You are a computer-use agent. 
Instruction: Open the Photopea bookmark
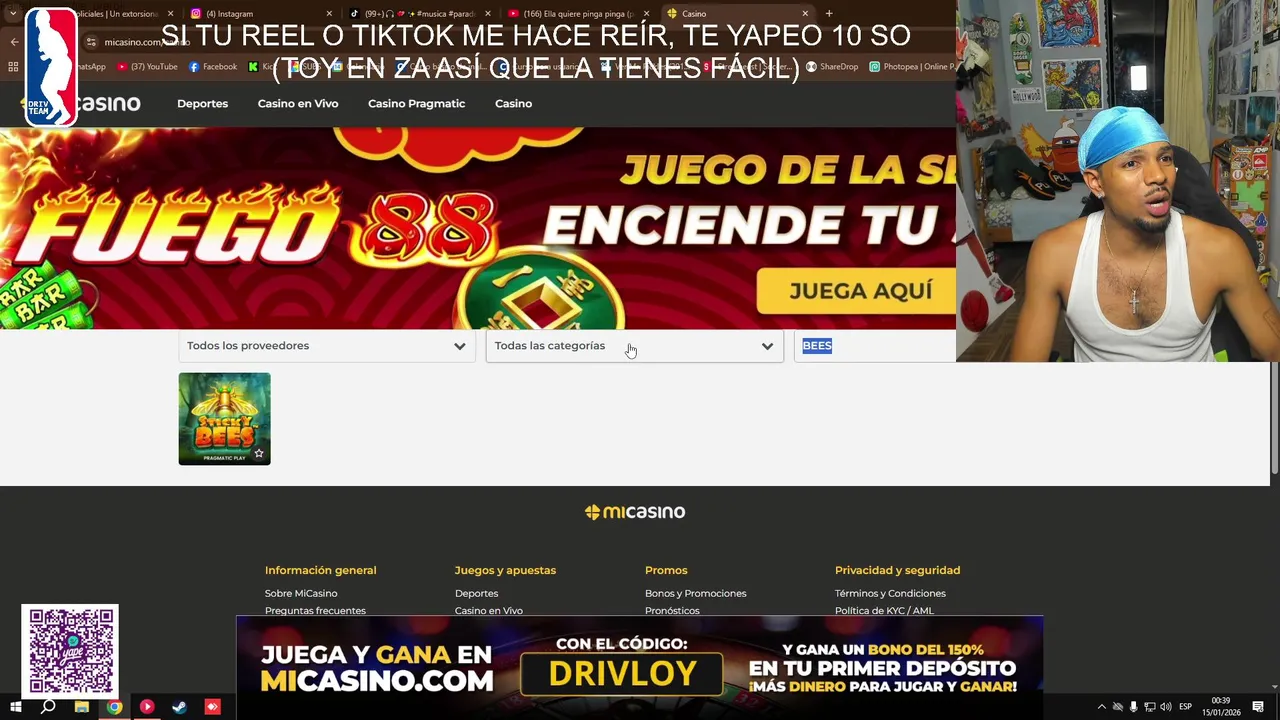912,67
